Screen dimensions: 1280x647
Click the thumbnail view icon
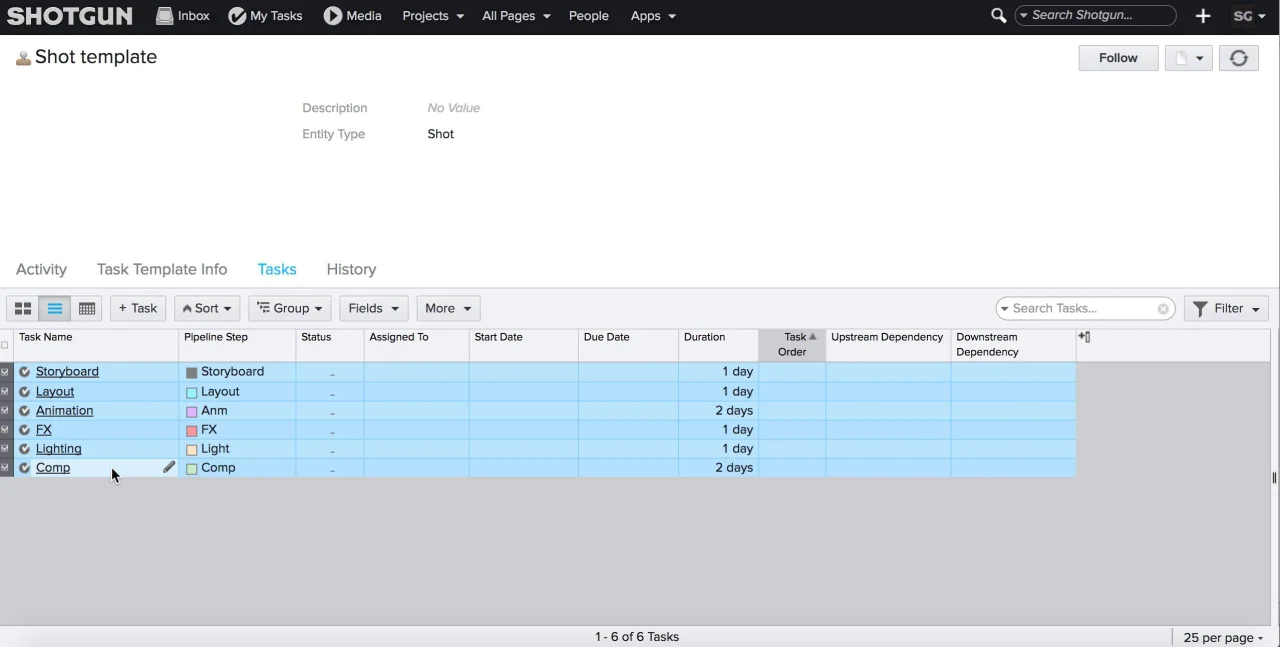tap(22, 309)
